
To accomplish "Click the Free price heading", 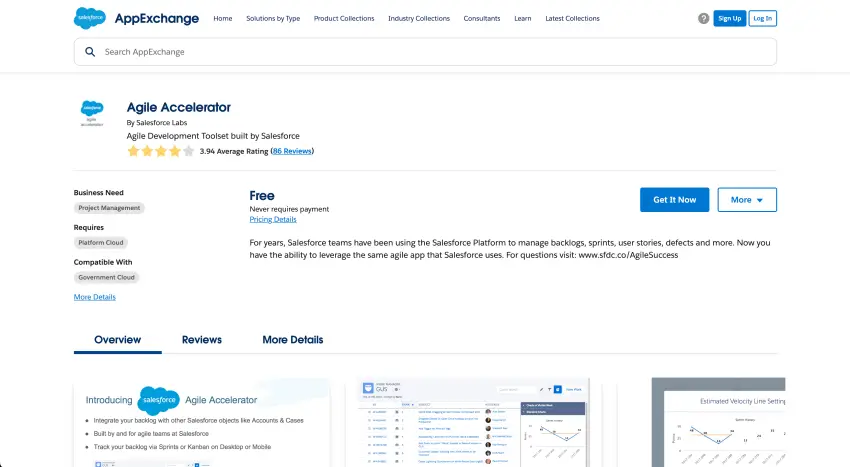I will click(262, 196).
